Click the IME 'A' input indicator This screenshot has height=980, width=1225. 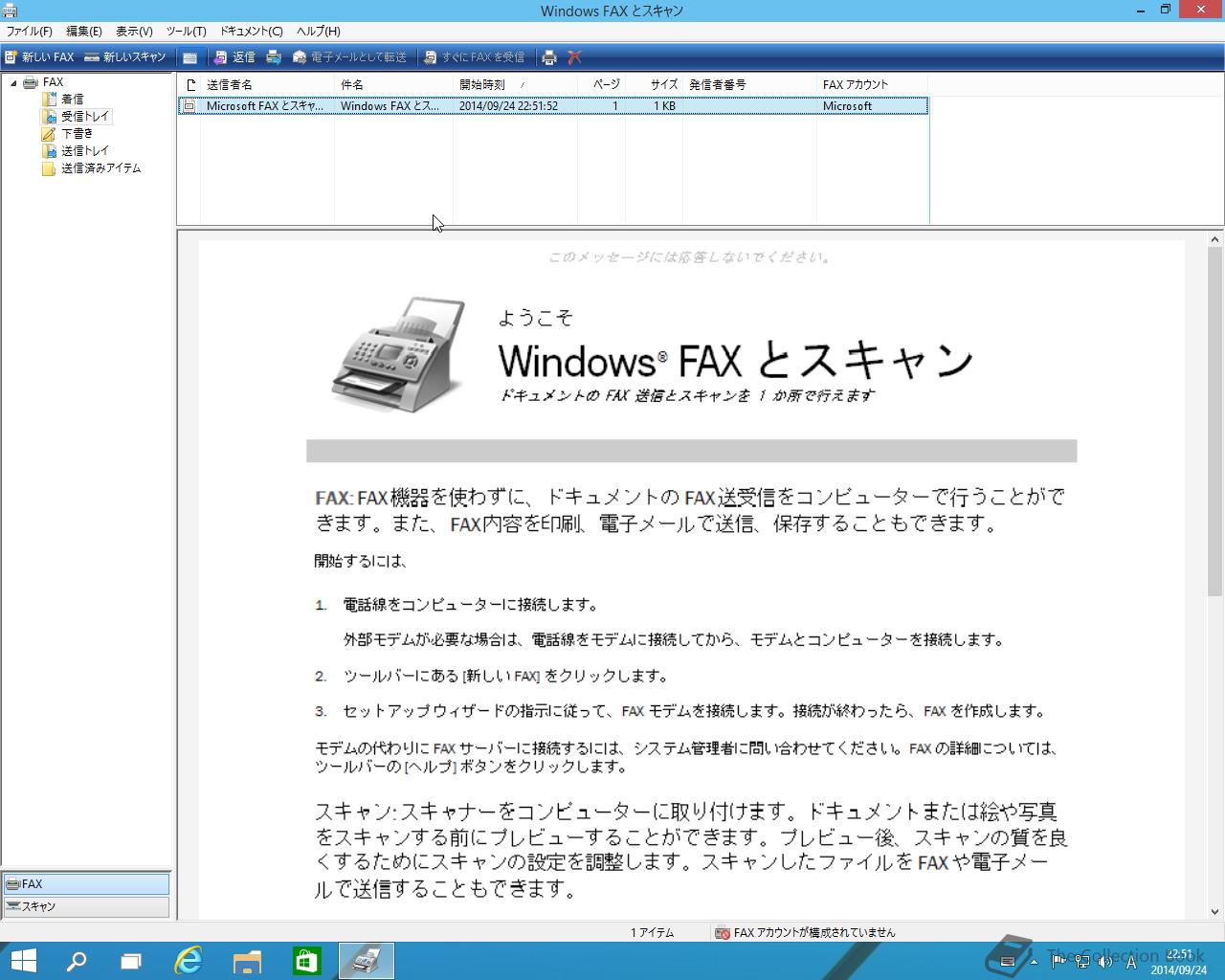[x=1130, y=962]
